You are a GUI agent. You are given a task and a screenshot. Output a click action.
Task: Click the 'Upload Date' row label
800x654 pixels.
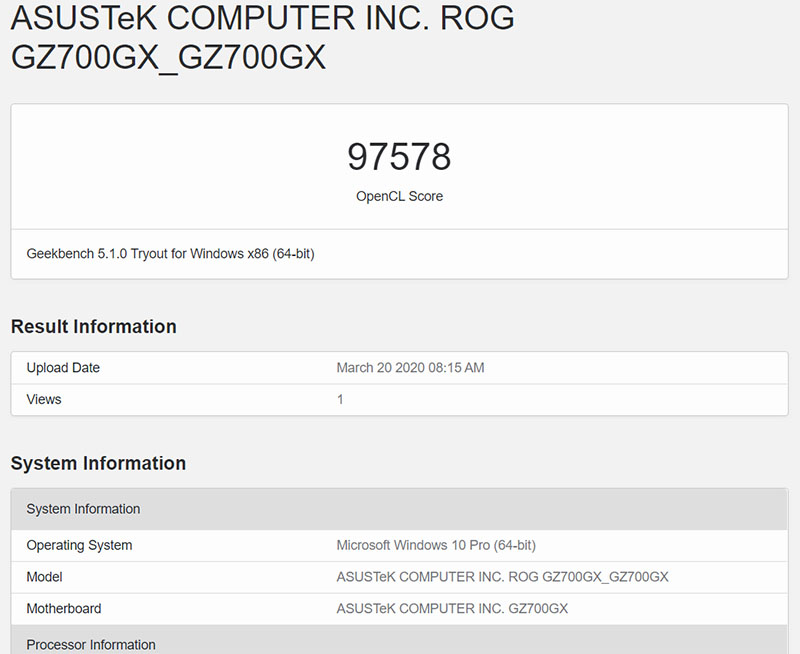[63, 368]
